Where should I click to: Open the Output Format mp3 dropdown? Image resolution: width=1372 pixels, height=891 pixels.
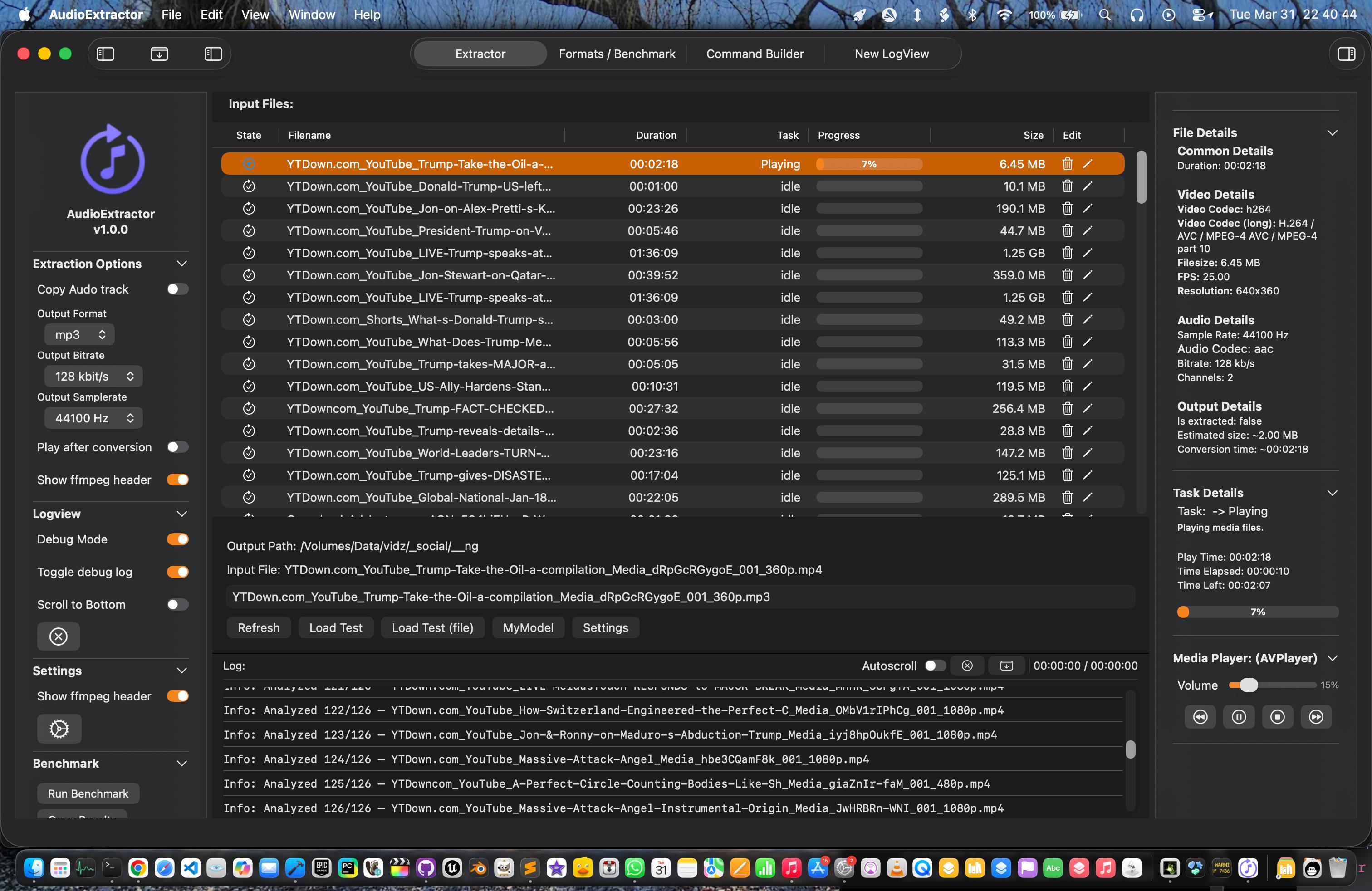(79, 334)
